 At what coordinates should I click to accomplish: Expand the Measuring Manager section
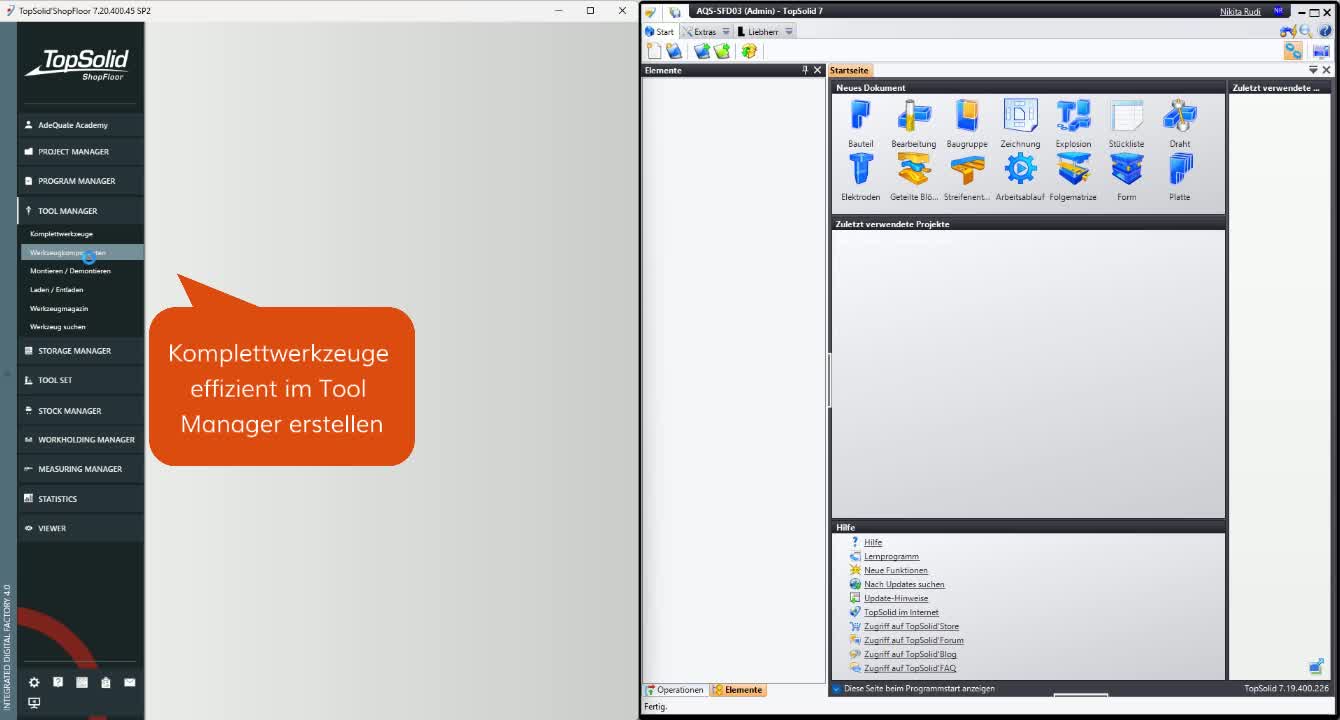tap(80, 469)
